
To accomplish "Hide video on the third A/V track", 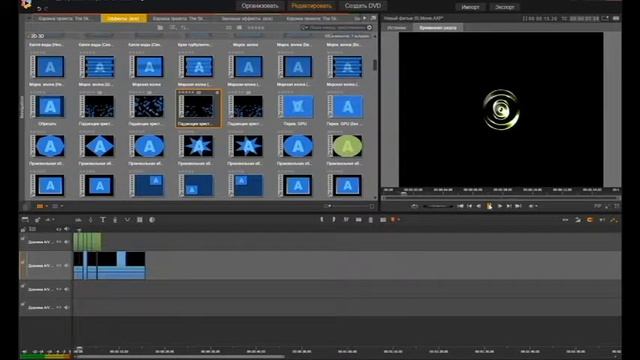I will coord(59,289).
